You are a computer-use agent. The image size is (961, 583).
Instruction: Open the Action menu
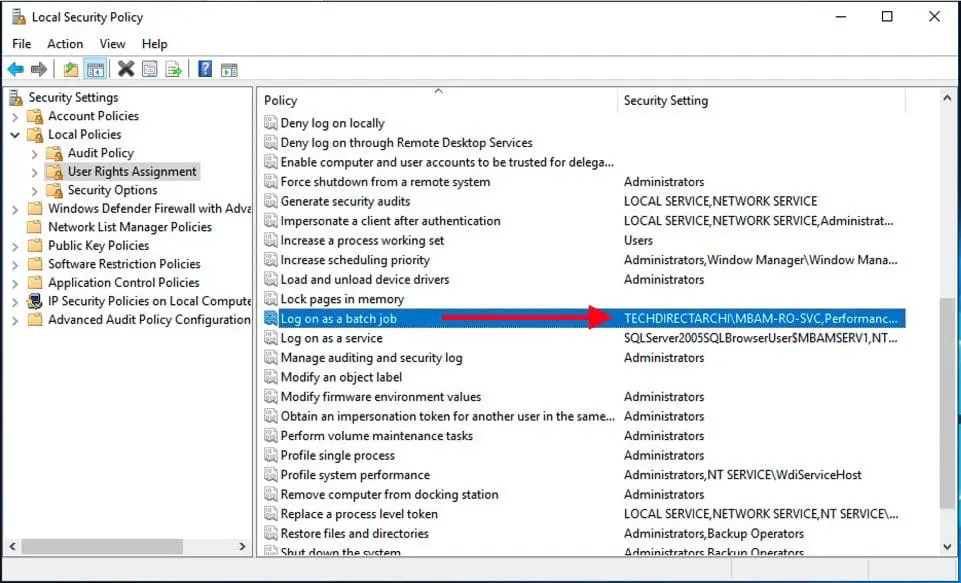pyautogui.click(x=65, y=44)
